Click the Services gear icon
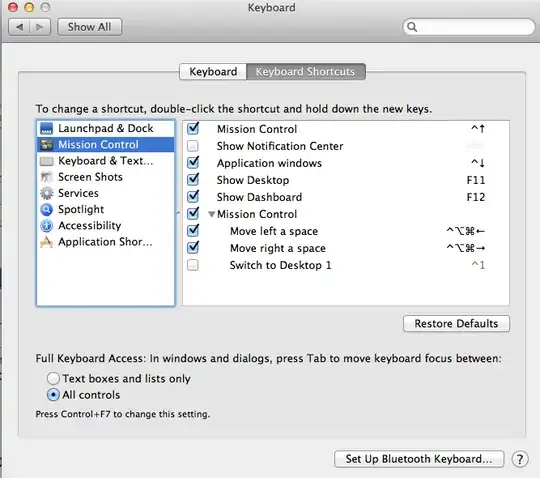This screenshot has height=478, width=540. tap(46, 193)
